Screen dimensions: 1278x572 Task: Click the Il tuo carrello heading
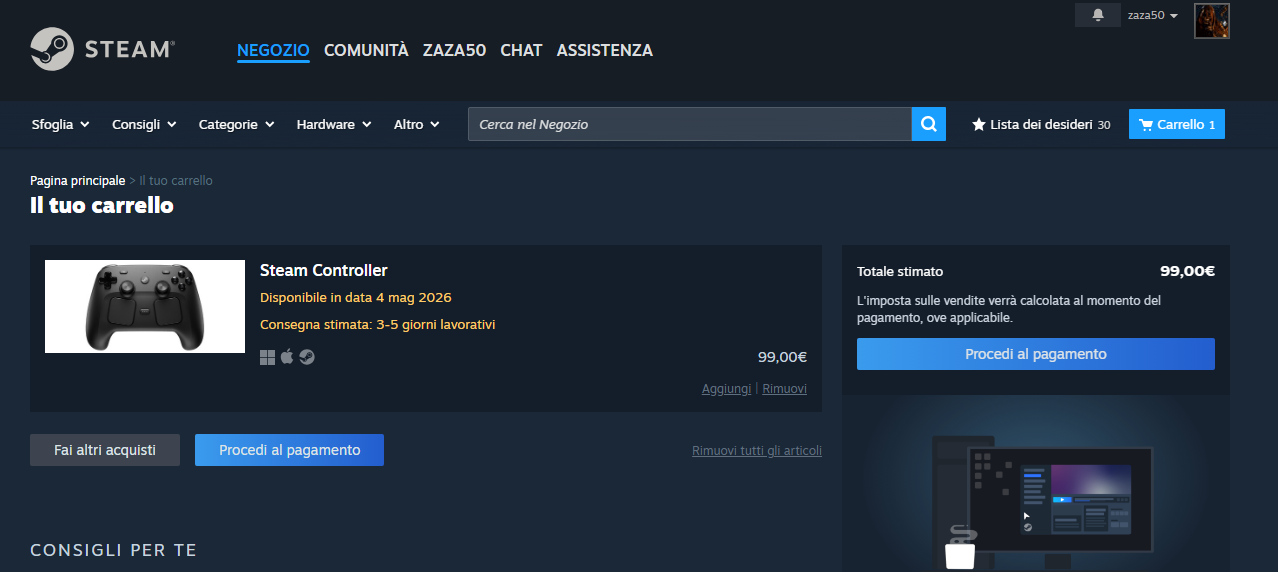click(102, 206)
